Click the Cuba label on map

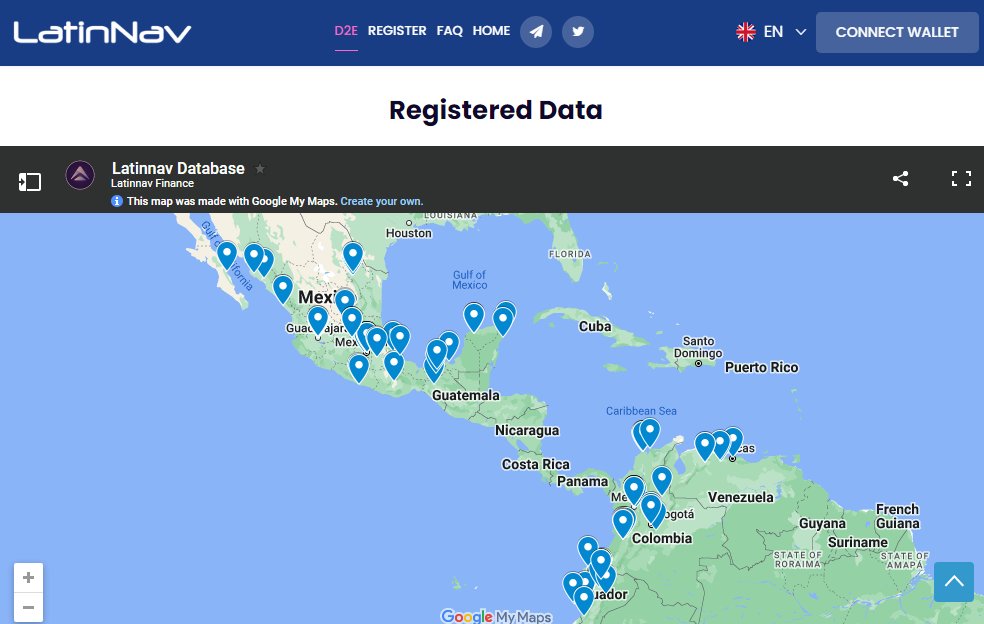595,326
